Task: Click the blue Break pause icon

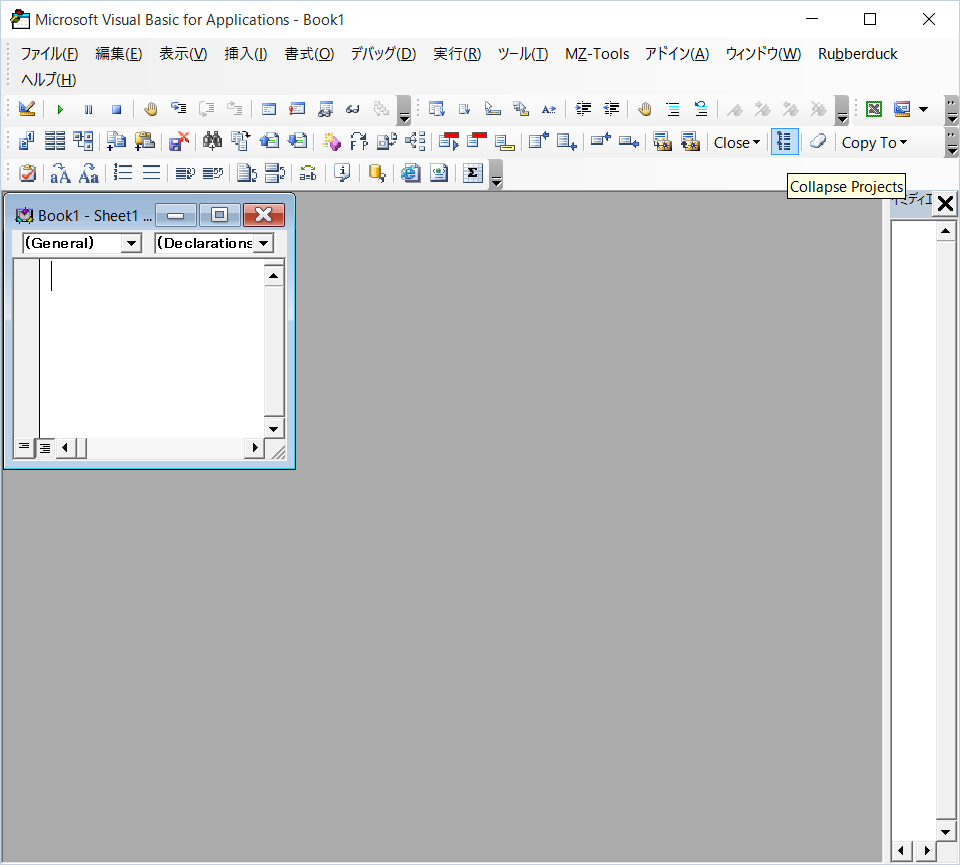Action: 88,110
